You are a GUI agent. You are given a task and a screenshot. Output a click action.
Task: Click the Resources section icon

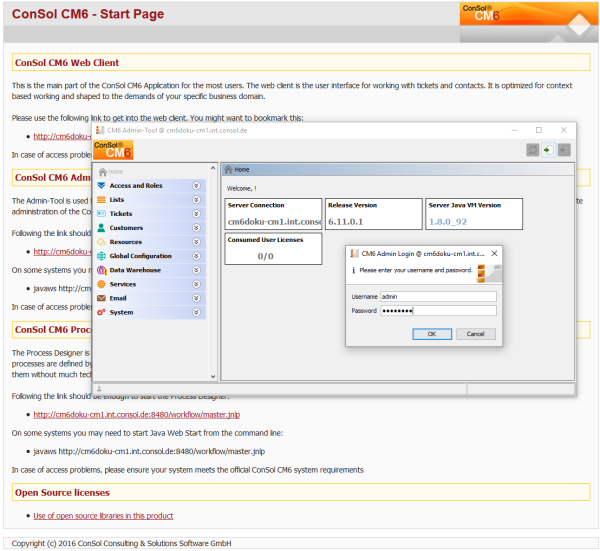pos(101,242)
